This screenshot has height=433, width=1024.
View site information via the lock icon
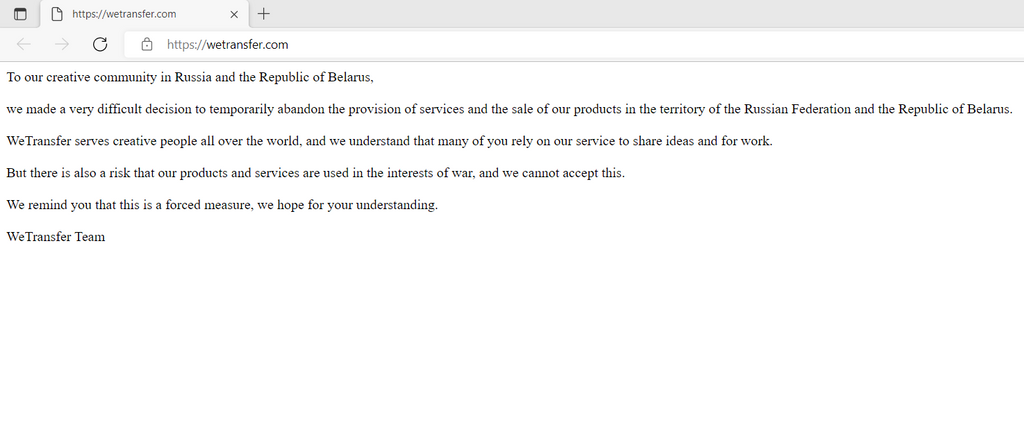(147, 44)
